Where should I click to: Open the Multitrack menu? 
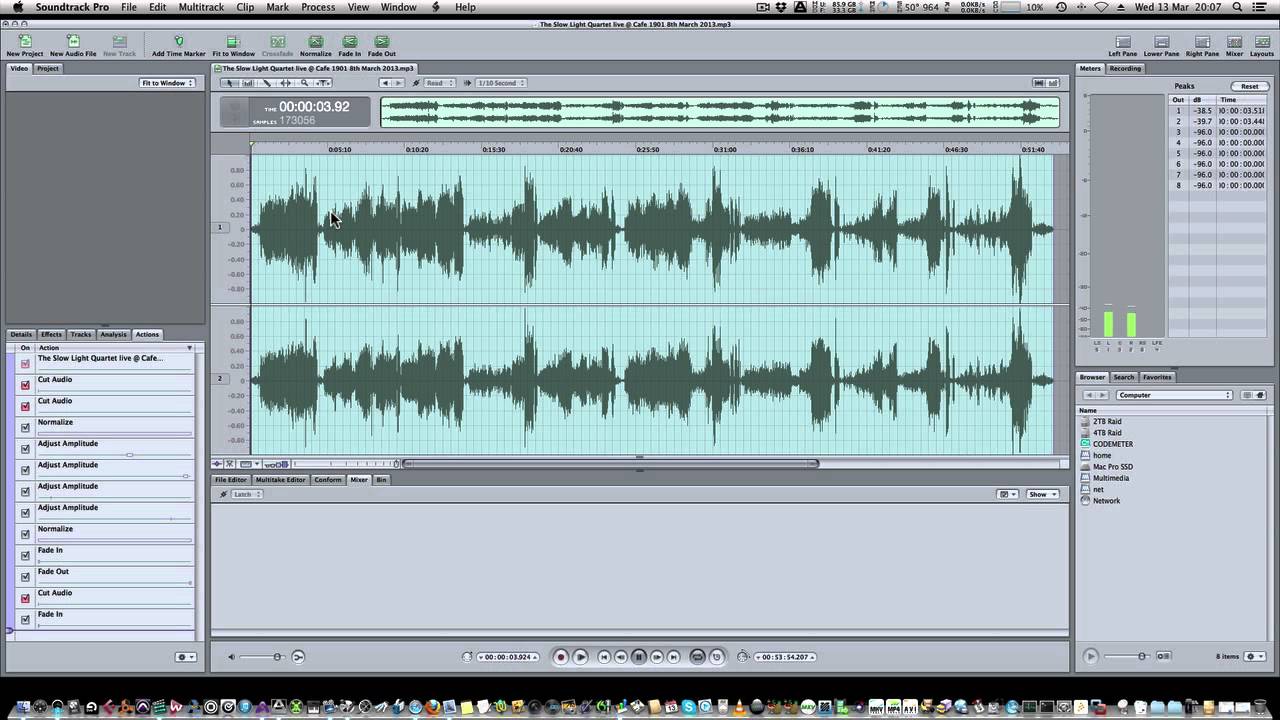click(x=201, y=7)
